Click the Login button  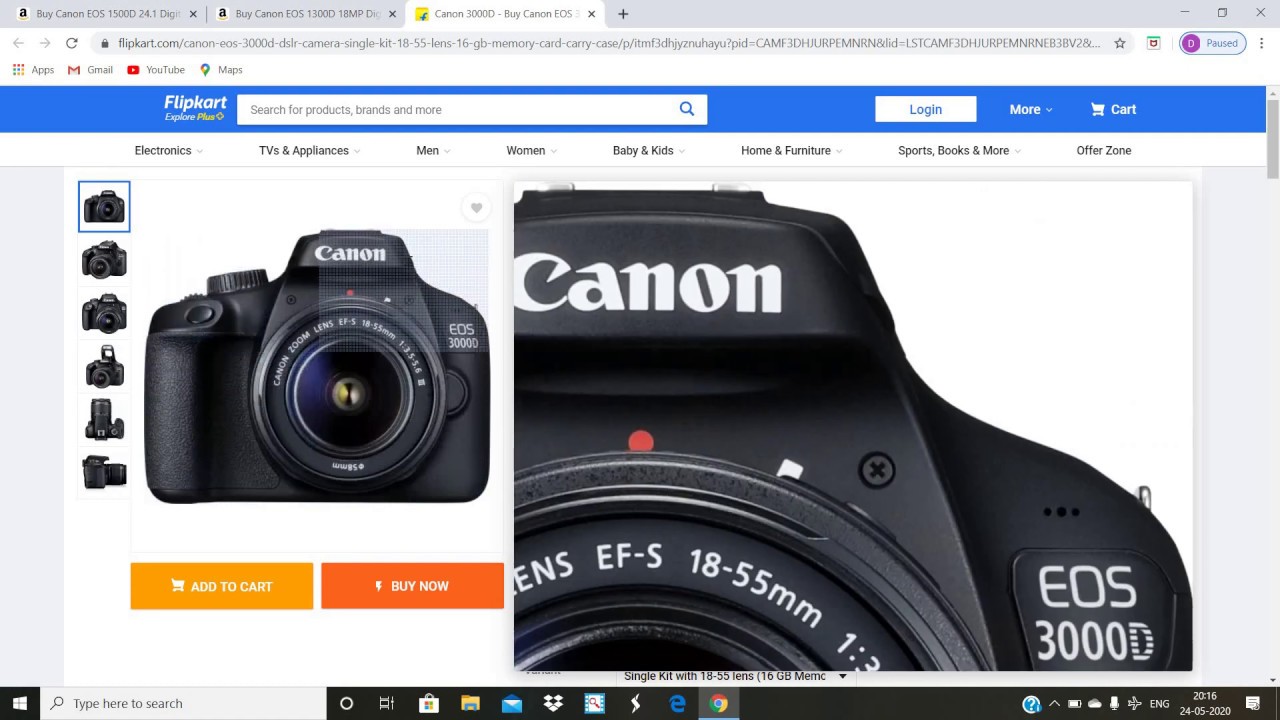[926, 109]
